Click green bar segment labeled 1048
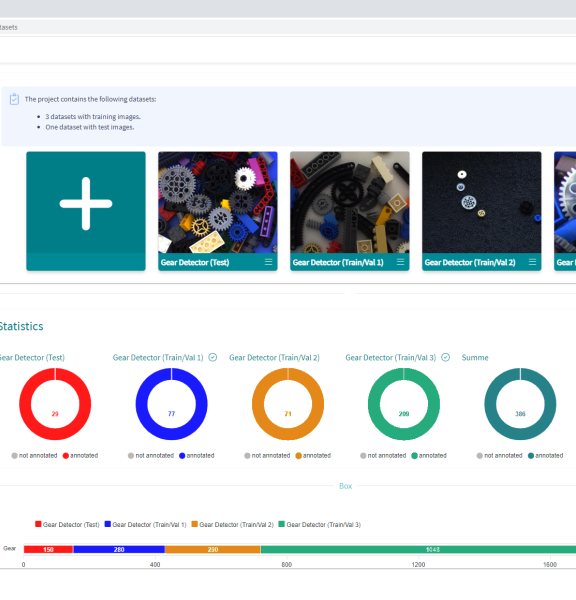 pos(418,549)
